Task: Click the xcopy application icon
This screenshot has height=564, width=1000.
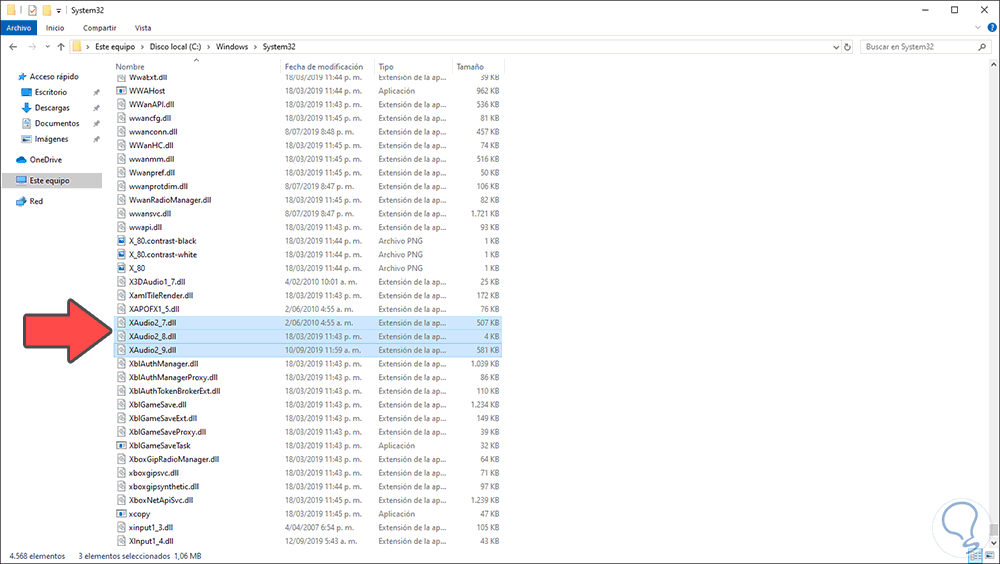Action: point(121,514)
